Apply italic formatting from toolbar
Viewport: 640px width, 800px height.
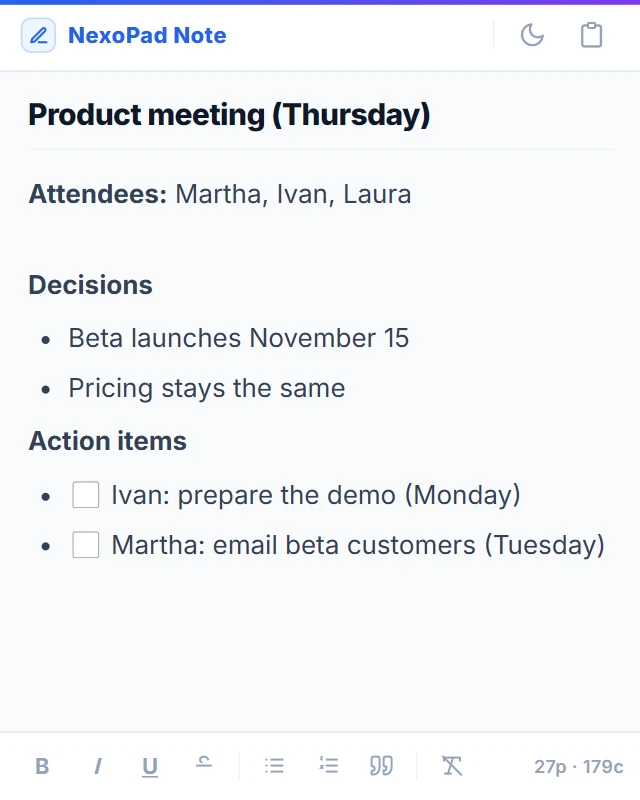click(97, 766)
